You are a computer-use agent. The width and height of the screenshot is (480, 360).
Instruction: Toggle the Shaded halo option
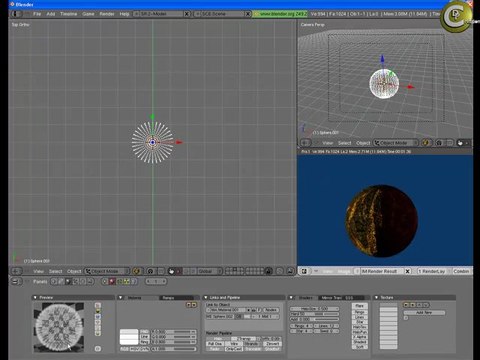360,342
